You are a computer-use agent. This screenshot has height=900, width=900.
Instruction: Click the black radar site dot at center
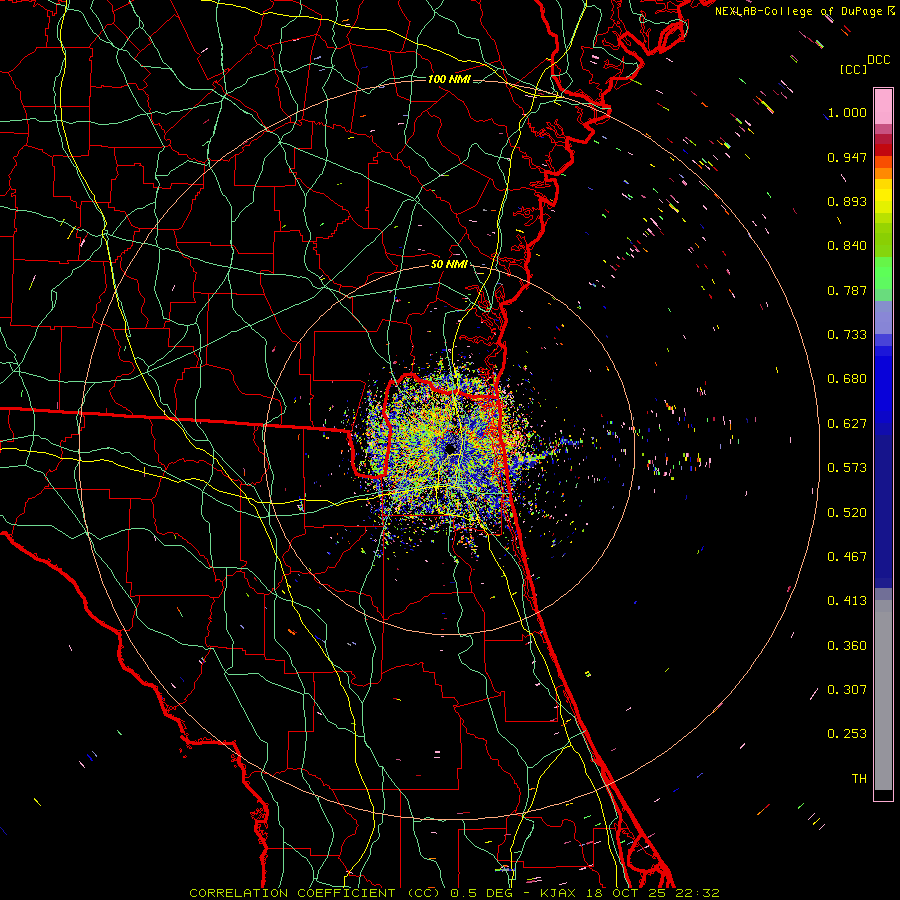(x=451, y=448)
